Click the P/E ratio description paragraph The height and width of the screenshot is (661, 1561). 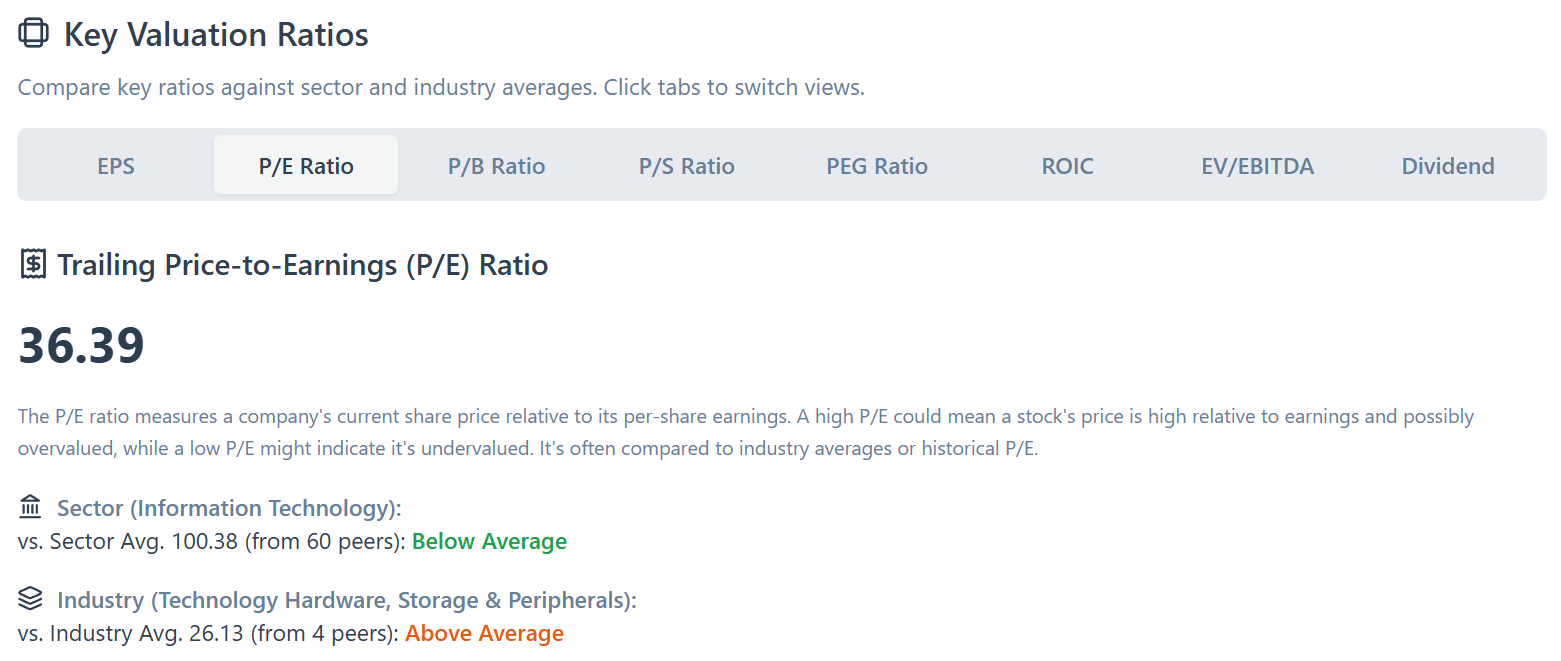[745, 432]
